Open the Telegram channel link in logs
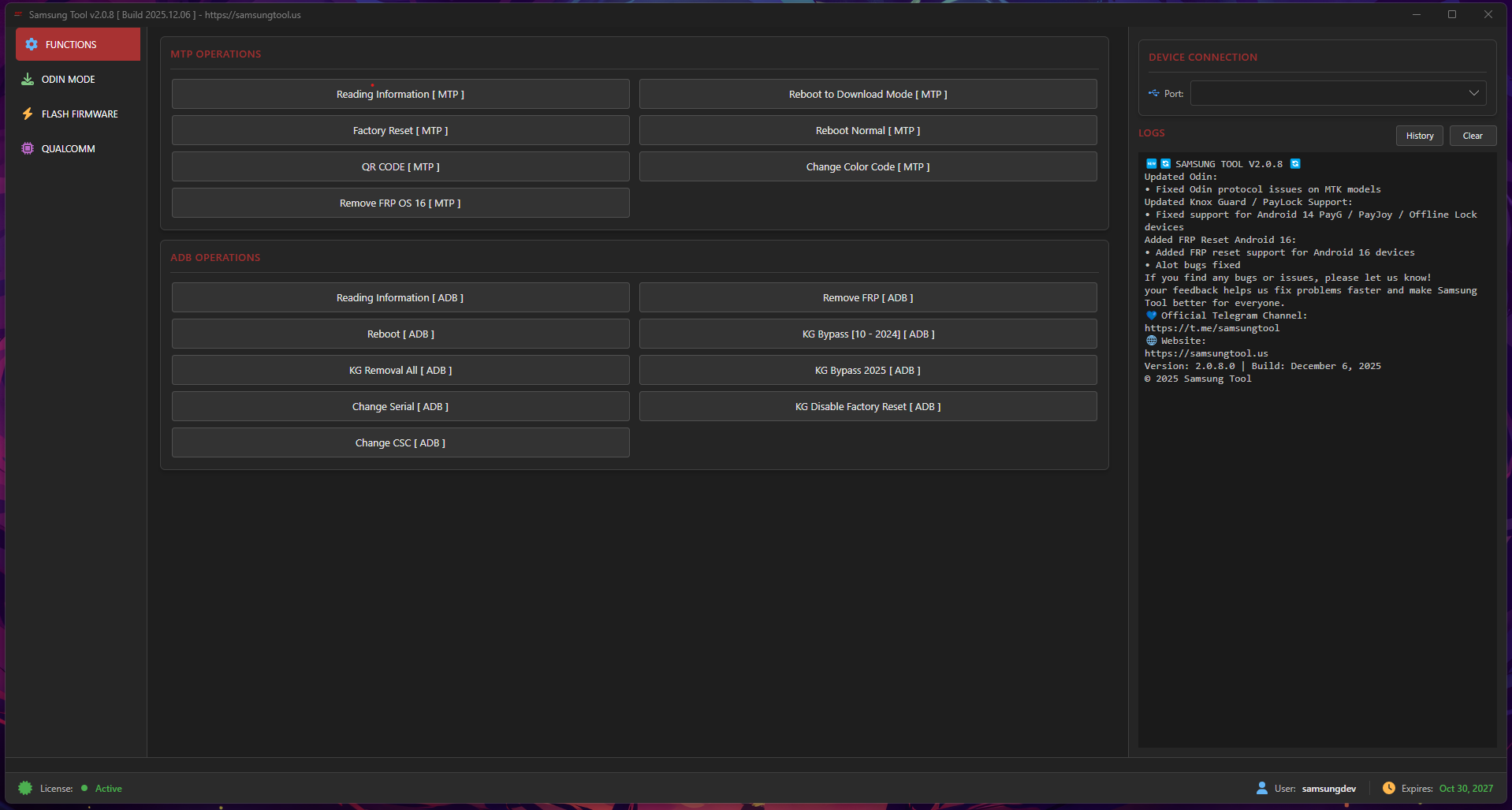Screen dimensions: 1512x810 1212,327
